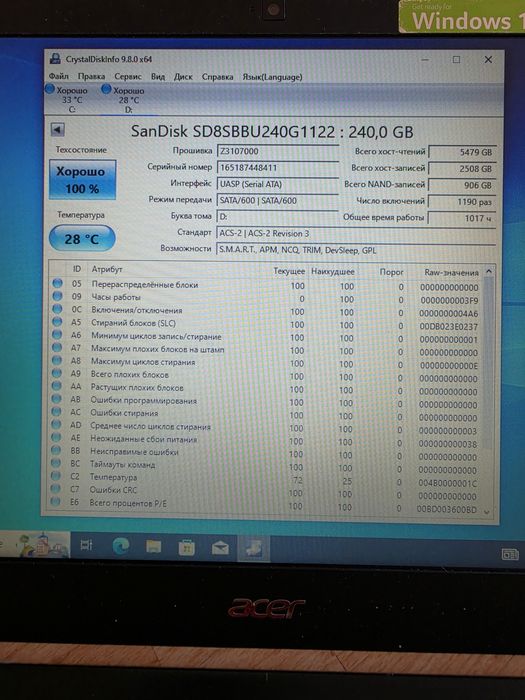
Task: Click the transfer mode field SATA/600 | SATA/600
Action: click(277, 200)
